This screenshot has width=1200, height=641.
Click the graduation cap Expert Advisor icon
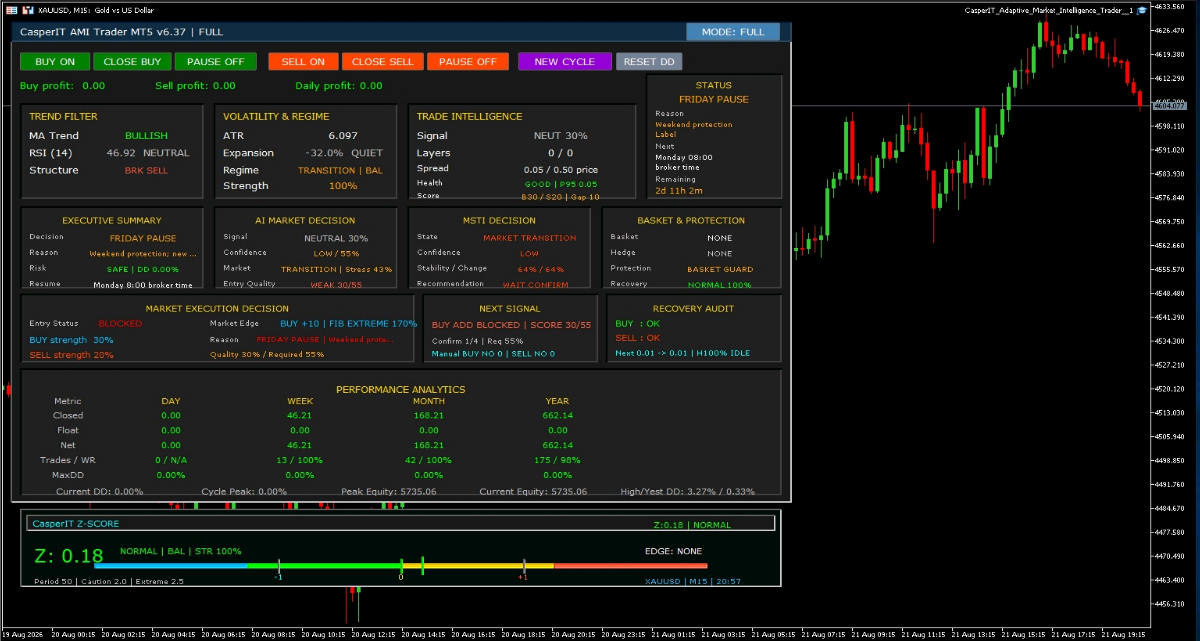1144,10
